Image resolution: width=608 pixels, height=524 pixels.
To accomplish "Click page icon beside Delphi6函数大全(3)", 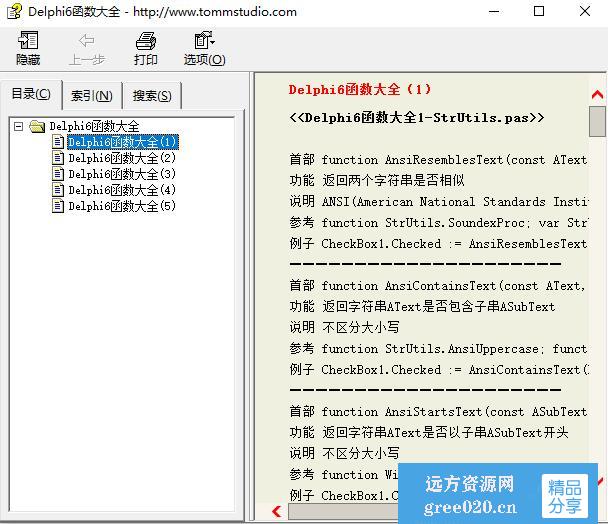I will [58, 174].
